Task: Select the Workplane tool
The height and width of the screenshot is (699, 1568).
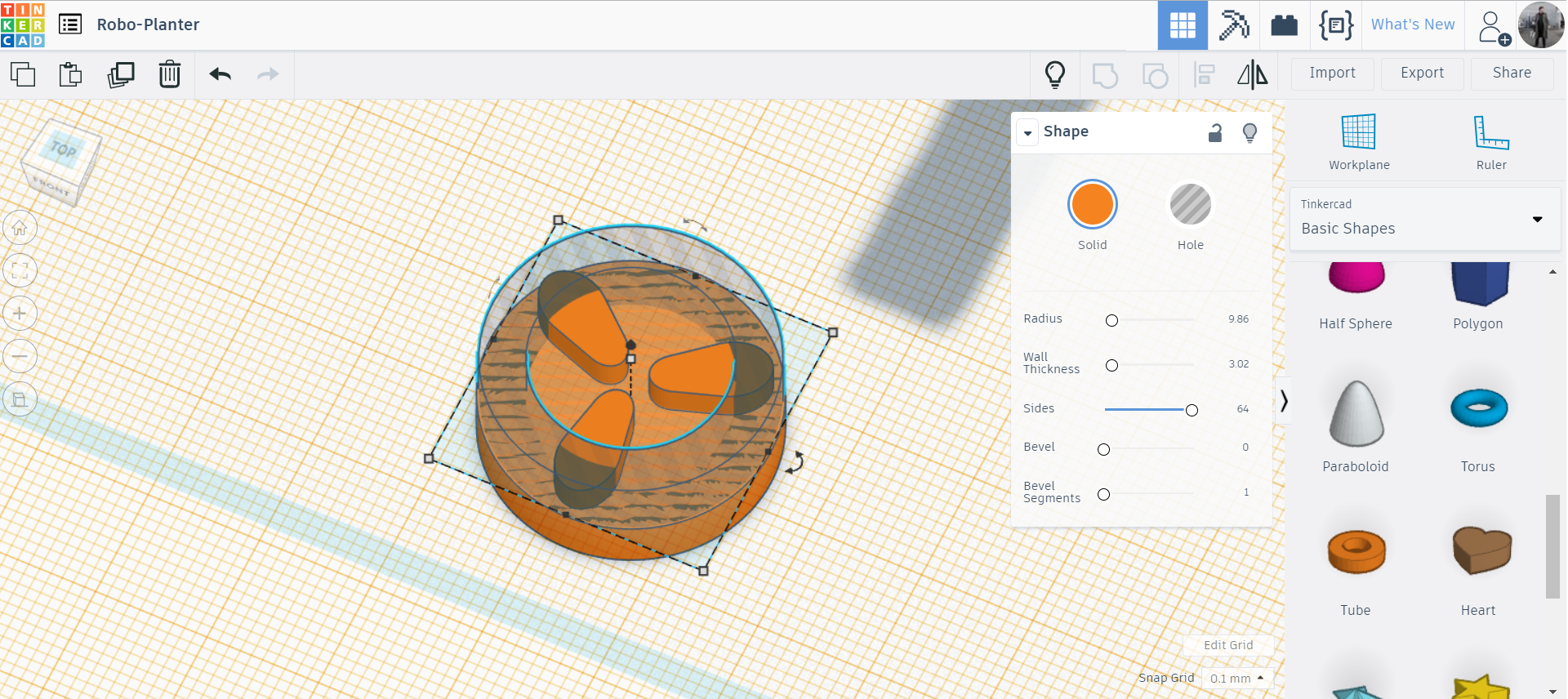Action: tap(1359, 141)
